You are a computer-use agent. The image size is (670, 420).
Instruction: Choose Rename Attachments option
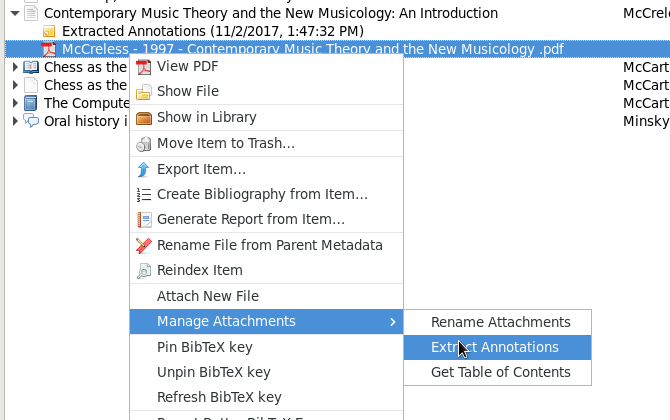500,323
